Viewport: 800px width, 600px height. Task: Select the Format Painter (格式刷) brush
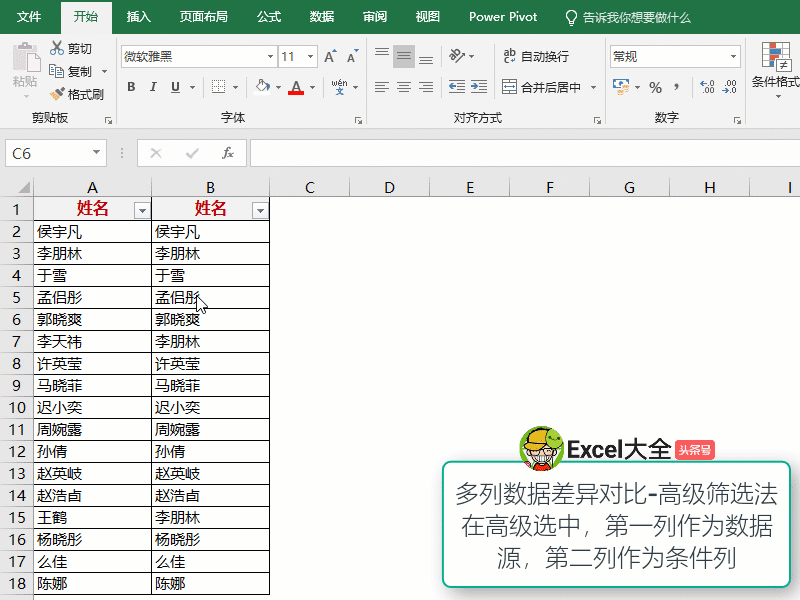pos(57,94)
